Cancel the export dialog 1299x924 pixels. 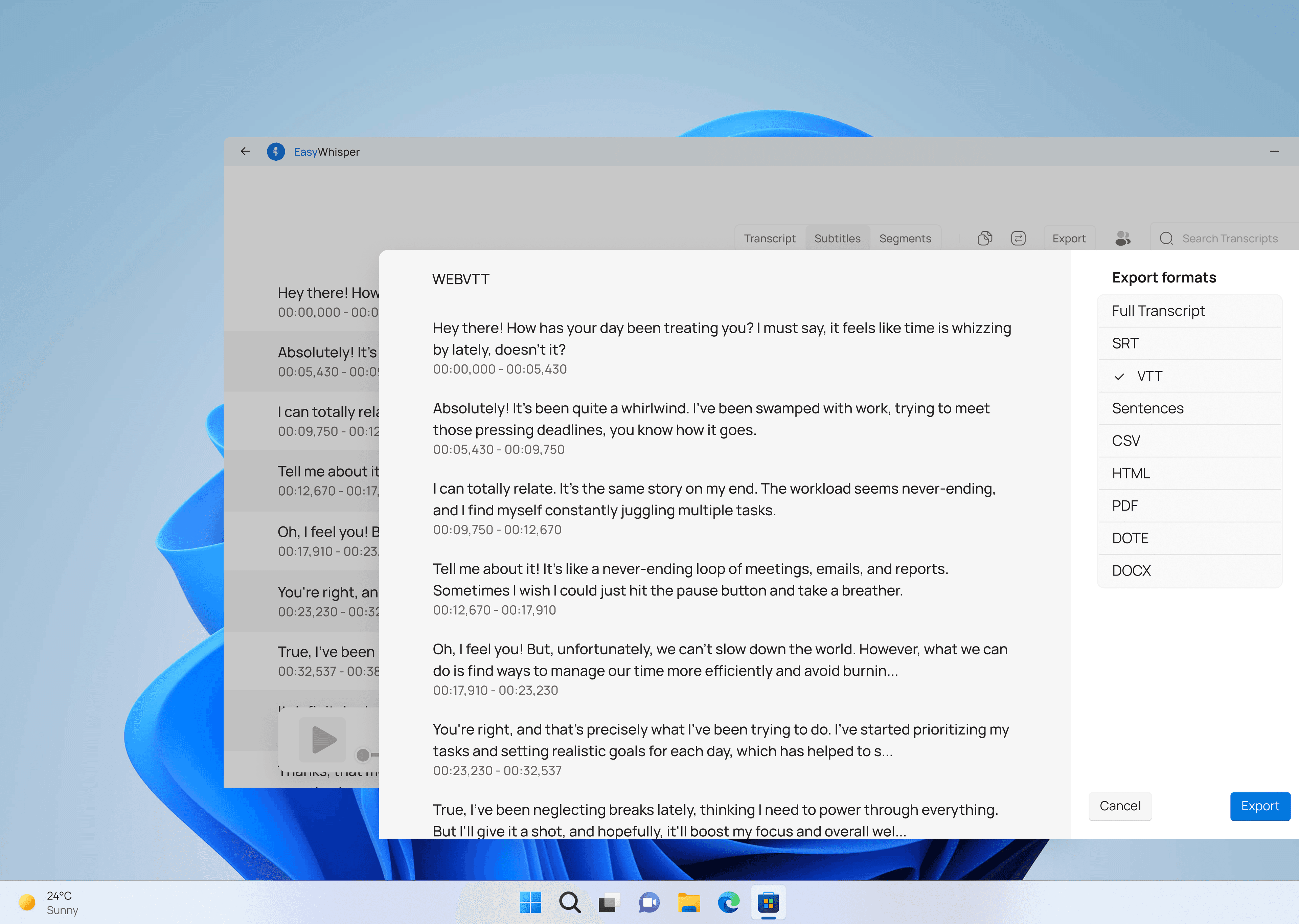pyautogui.click(x=1119, y=806)
